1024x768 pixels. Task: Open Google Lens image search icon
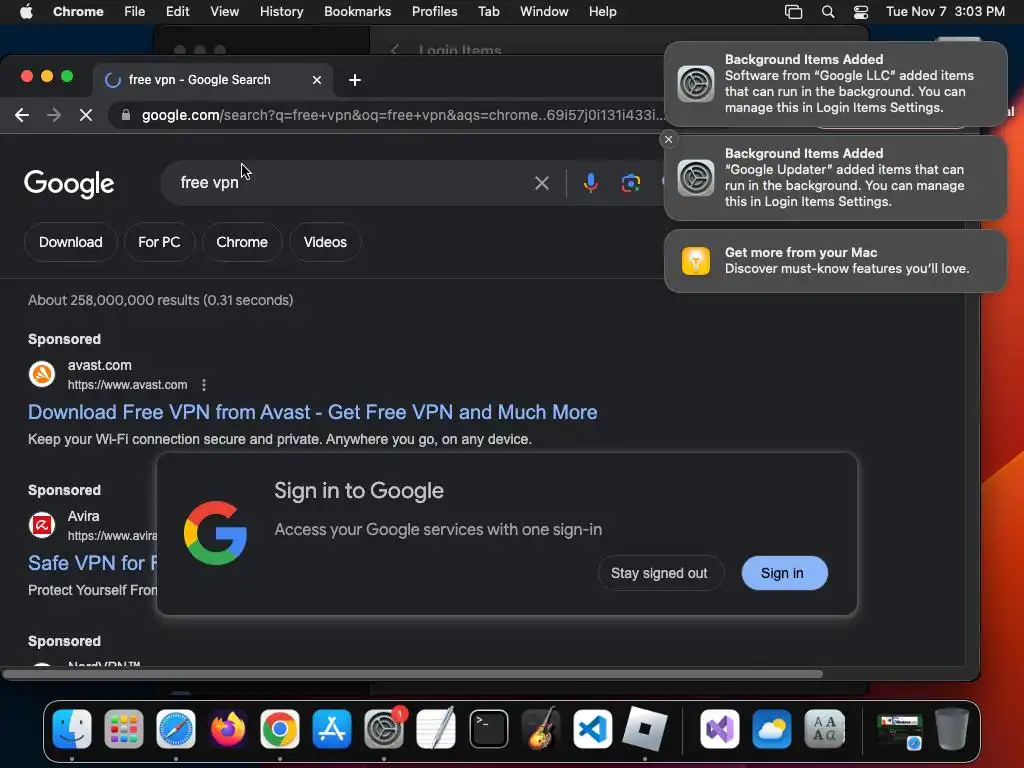(x=630, y=183)
